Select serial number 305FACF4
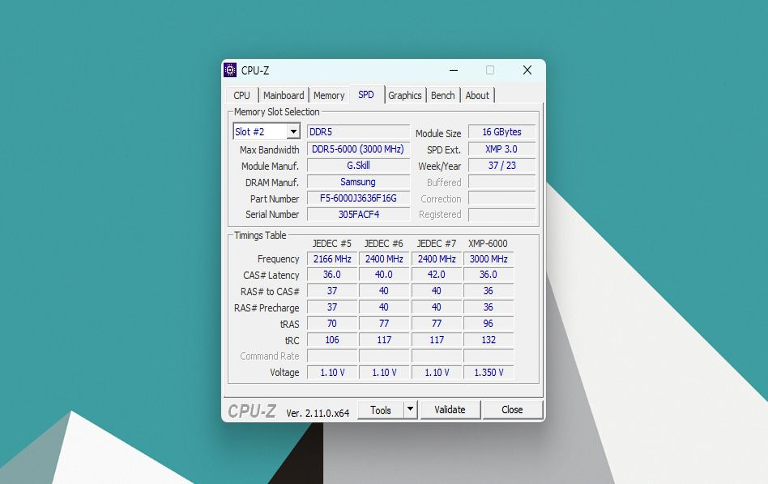This screenshot has height=484, width=768. tap(358, 214)
